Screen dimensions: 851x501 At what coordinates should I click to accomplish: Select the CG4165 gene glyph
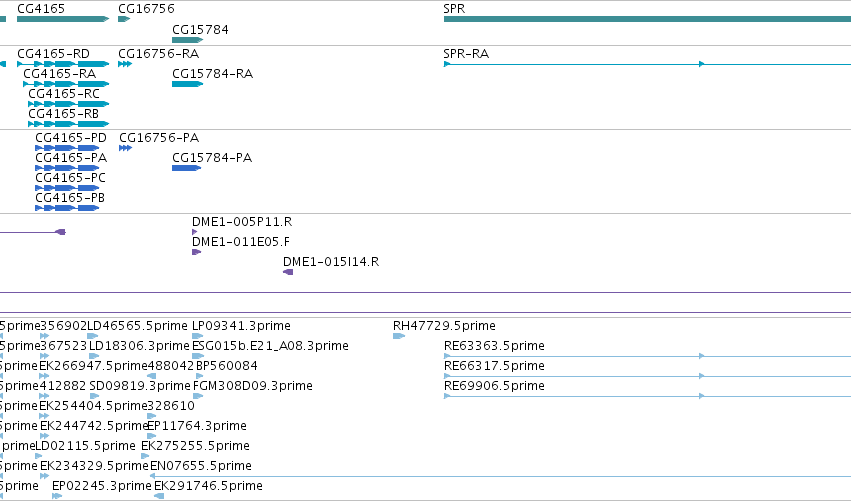pos(63,19)
